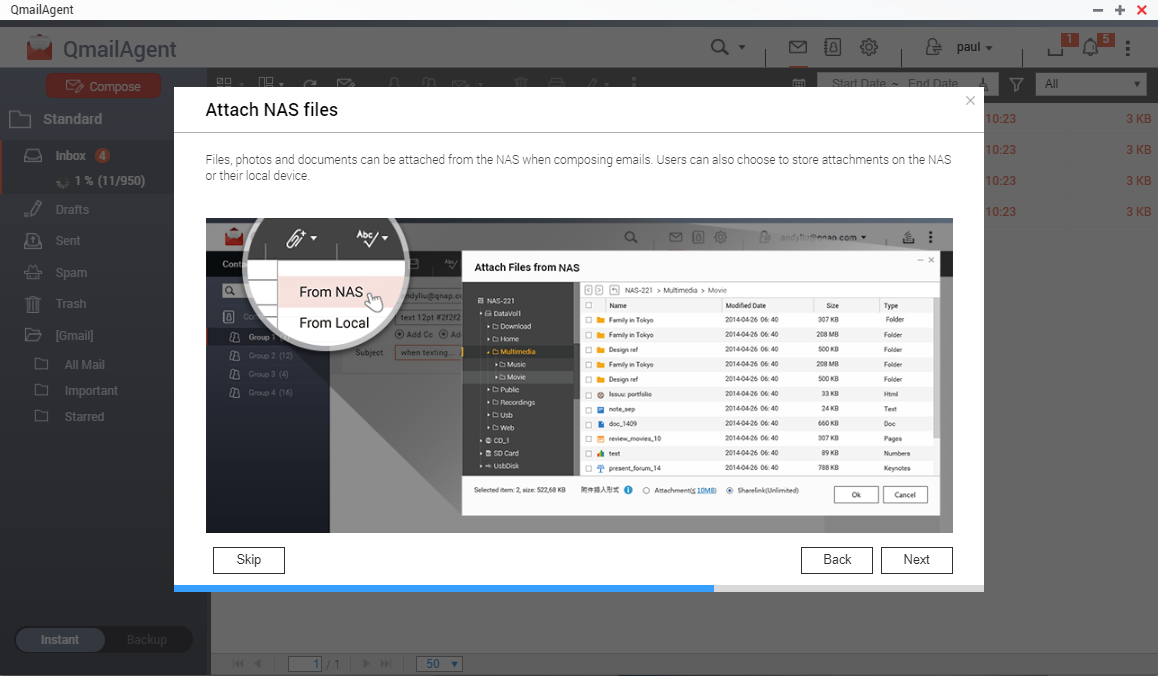Open the Drafts folder
This screenshot has height=676, width=1158.
tap(72, 210)
